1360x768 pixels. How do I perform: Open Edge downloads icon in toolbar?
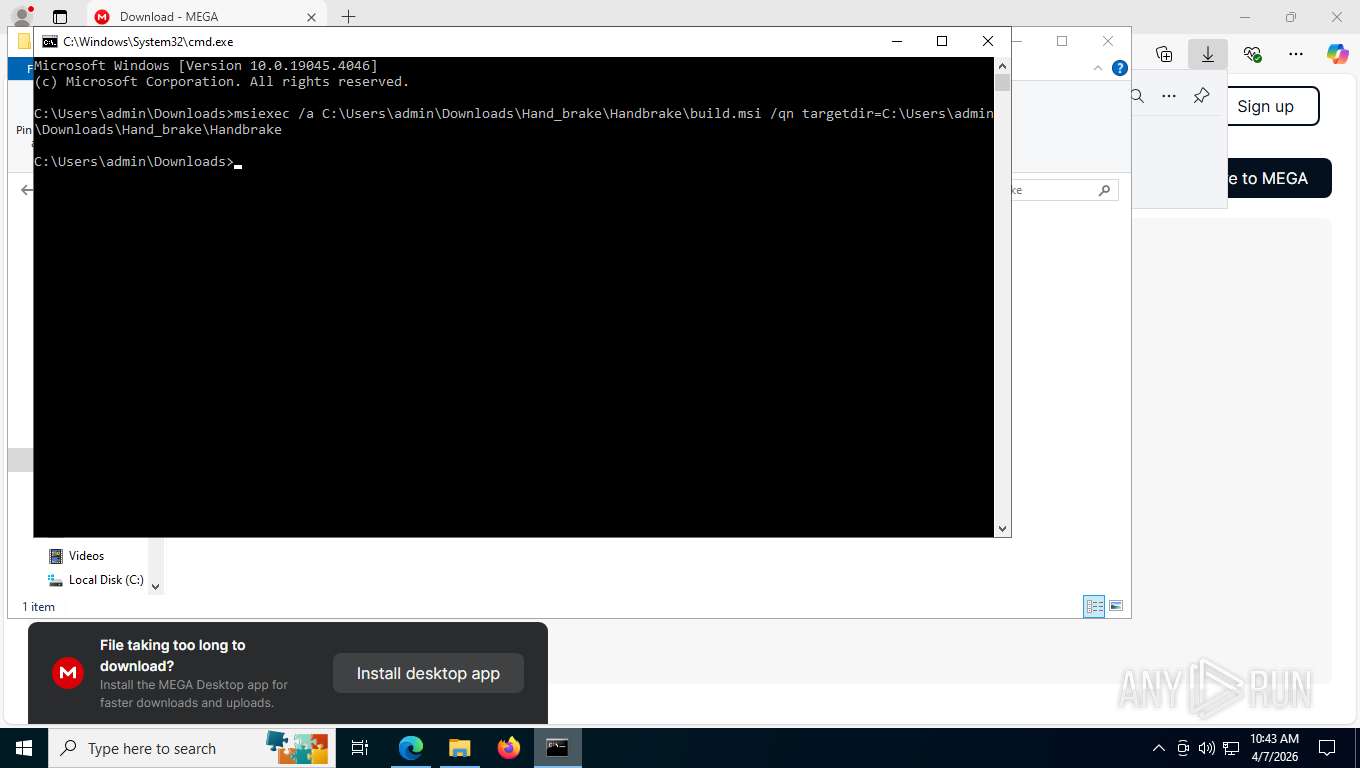click(x=1207, y=54)
